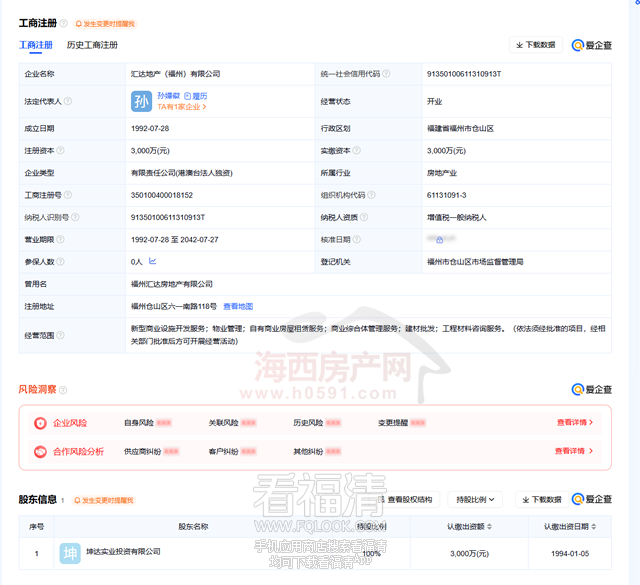Screen dimensions: 640x585
Task: Click the 合作风险分析 red icon
Action: tap(40, 452)
